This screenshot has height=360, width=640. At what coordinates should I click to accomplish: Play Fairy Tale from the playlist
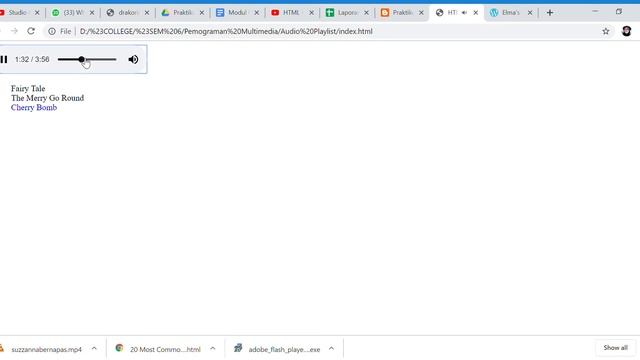point(28,89)
